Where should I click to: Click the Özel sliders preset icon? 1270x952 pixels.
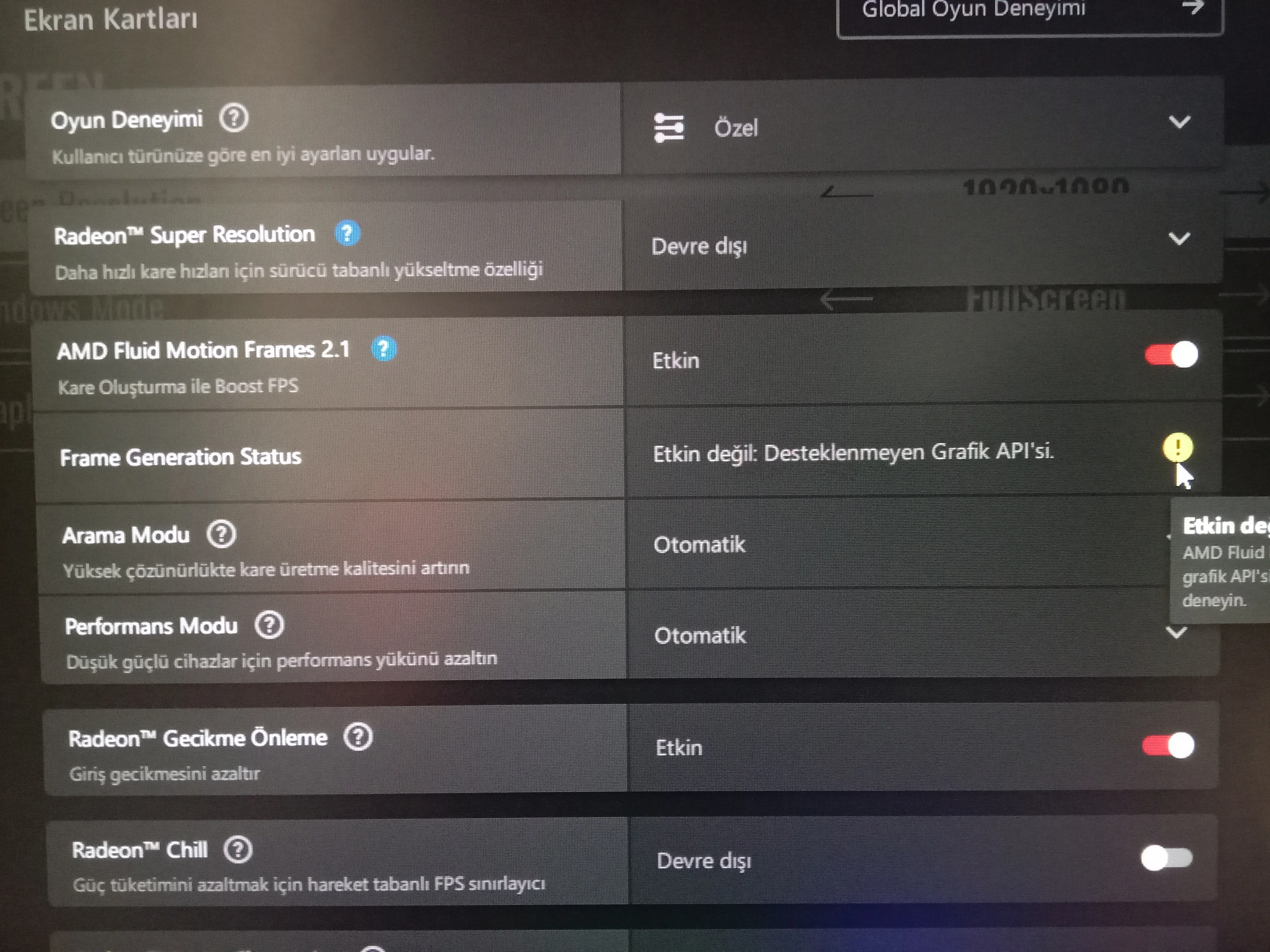click(669, 128)
